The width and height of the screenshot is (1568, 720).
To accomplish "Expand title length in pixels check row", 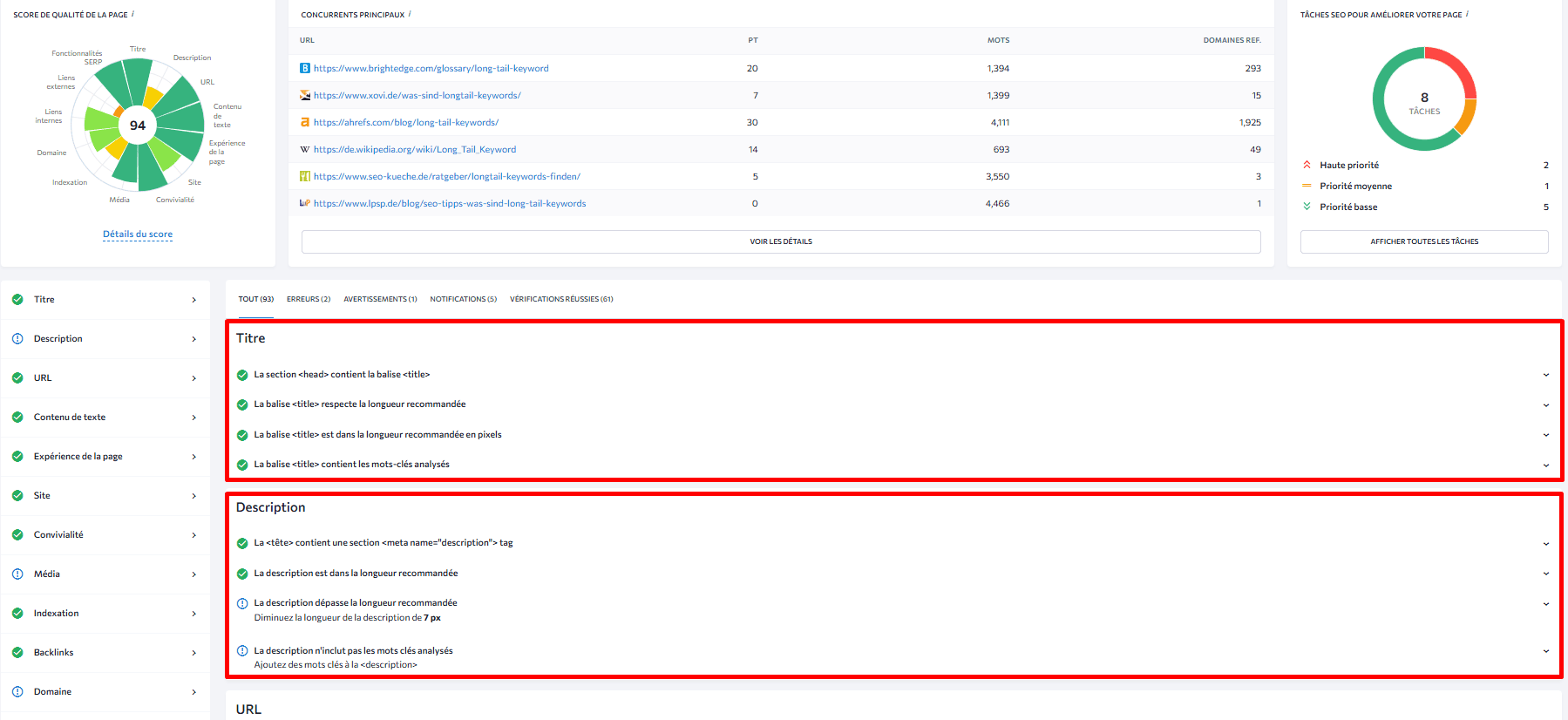I will click(1545, 435).
